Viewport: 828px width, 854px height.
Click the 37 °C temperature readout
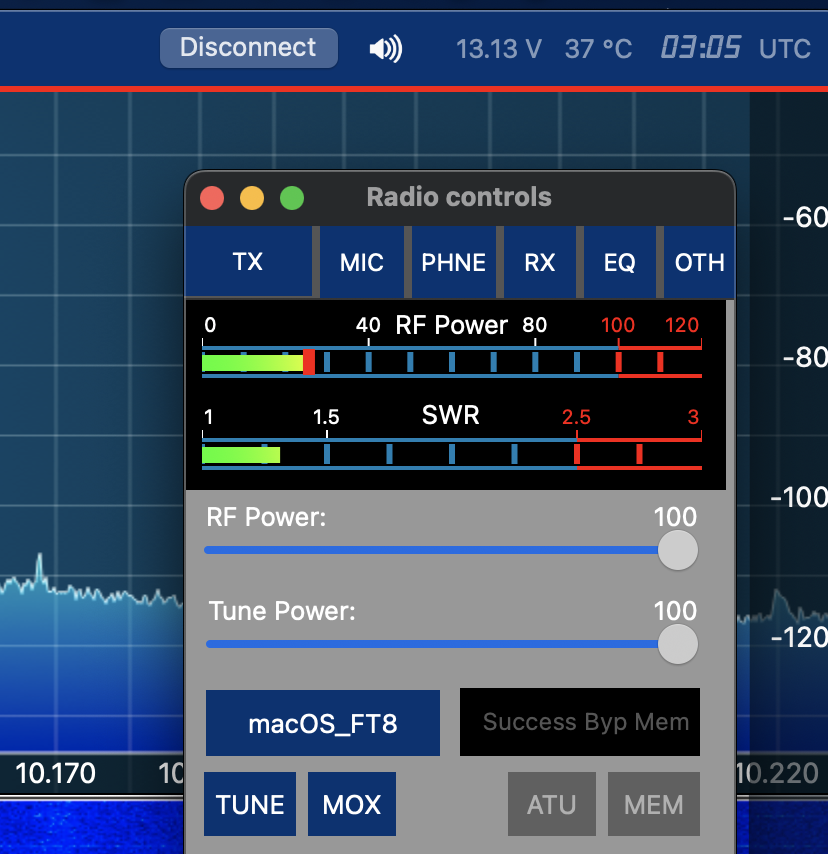[598, 49]
